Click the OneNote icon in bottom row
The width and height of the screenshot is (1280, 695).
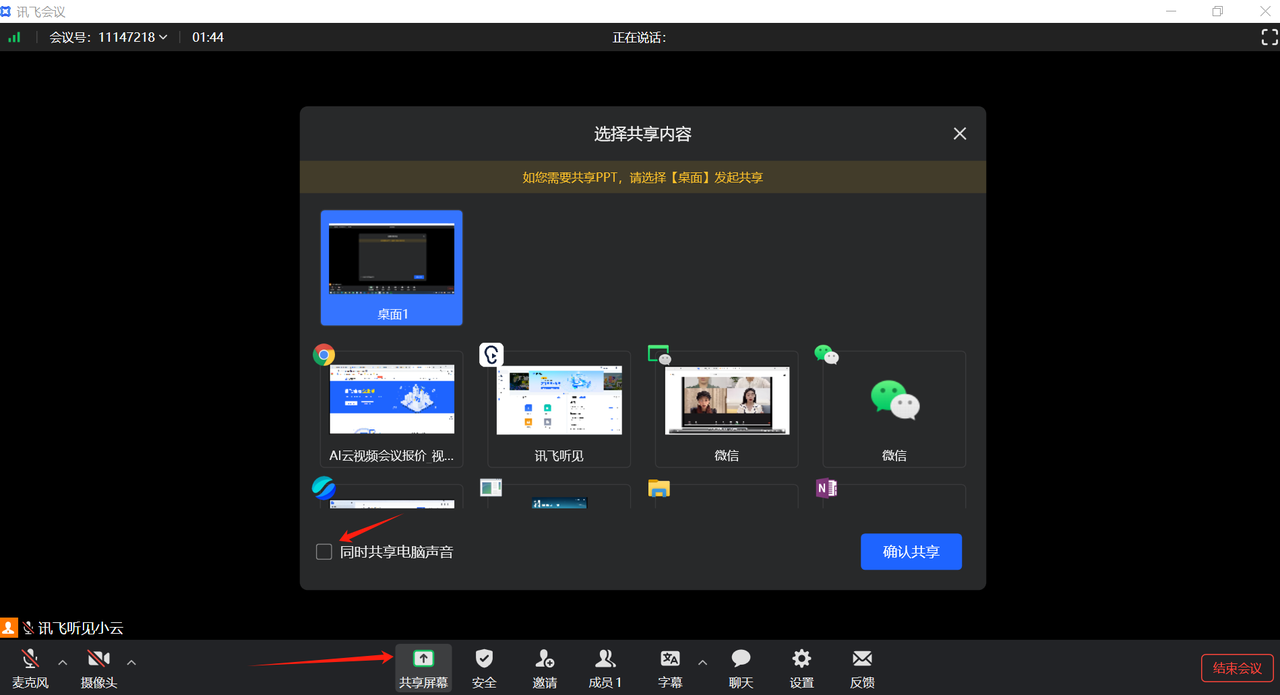(x=826, y=488)
